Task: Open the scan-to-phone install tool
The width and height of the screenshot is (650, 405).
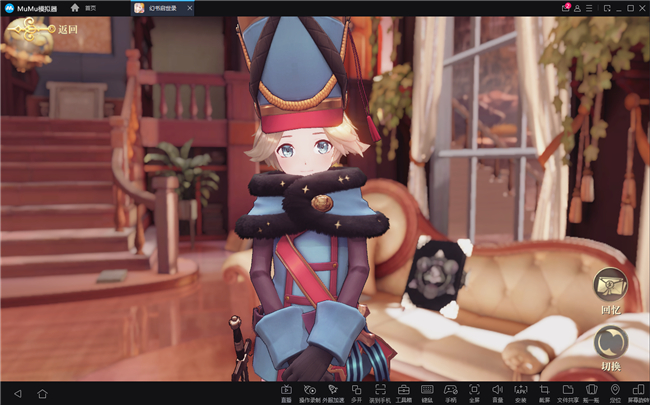Action: (380, 393)
